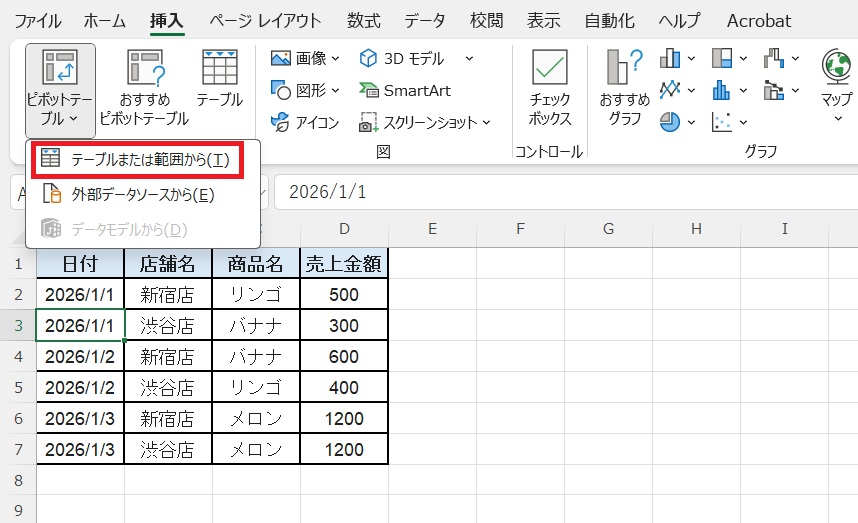Click the column chart icon
The height and width of the screenshot is (523, 858).
[670, 58]
